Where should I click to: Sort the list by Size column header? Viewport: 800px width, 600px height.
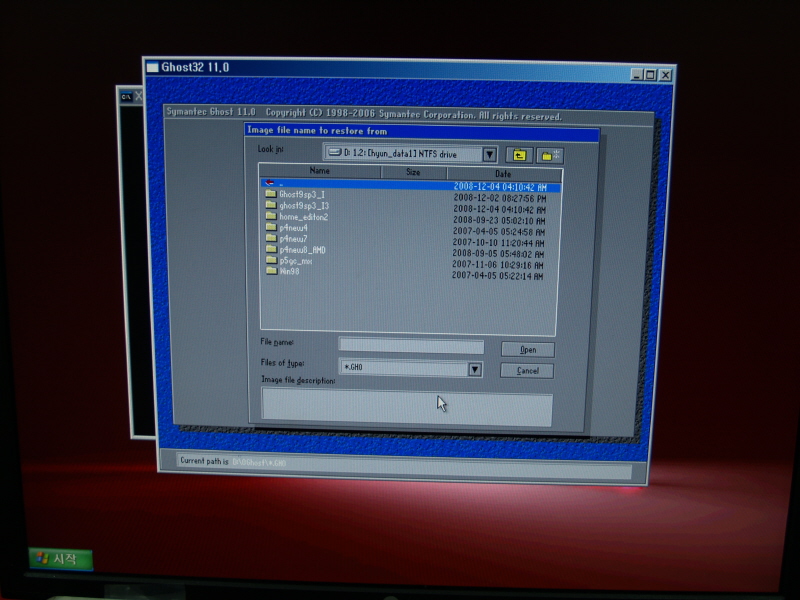[413, 172]
